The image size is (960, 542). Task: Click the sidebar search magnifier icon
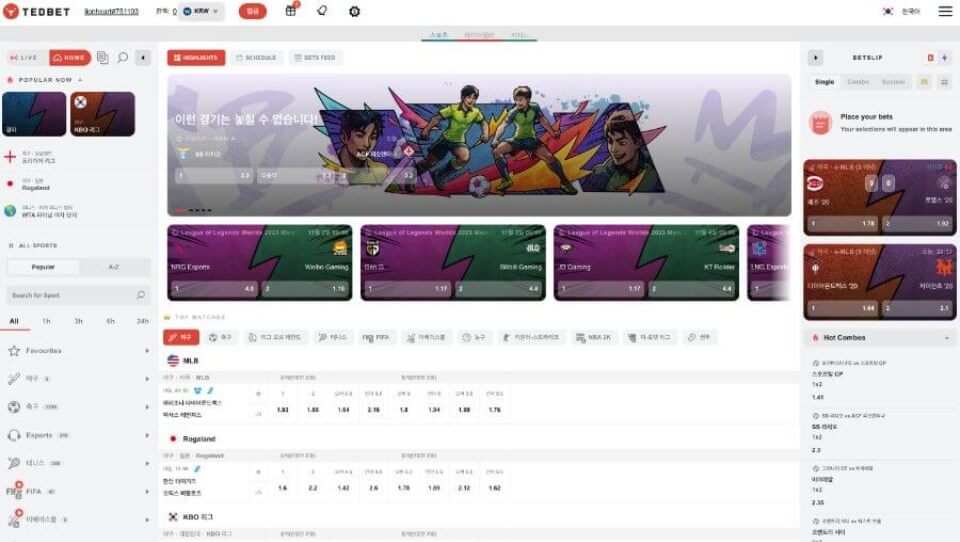122,58
